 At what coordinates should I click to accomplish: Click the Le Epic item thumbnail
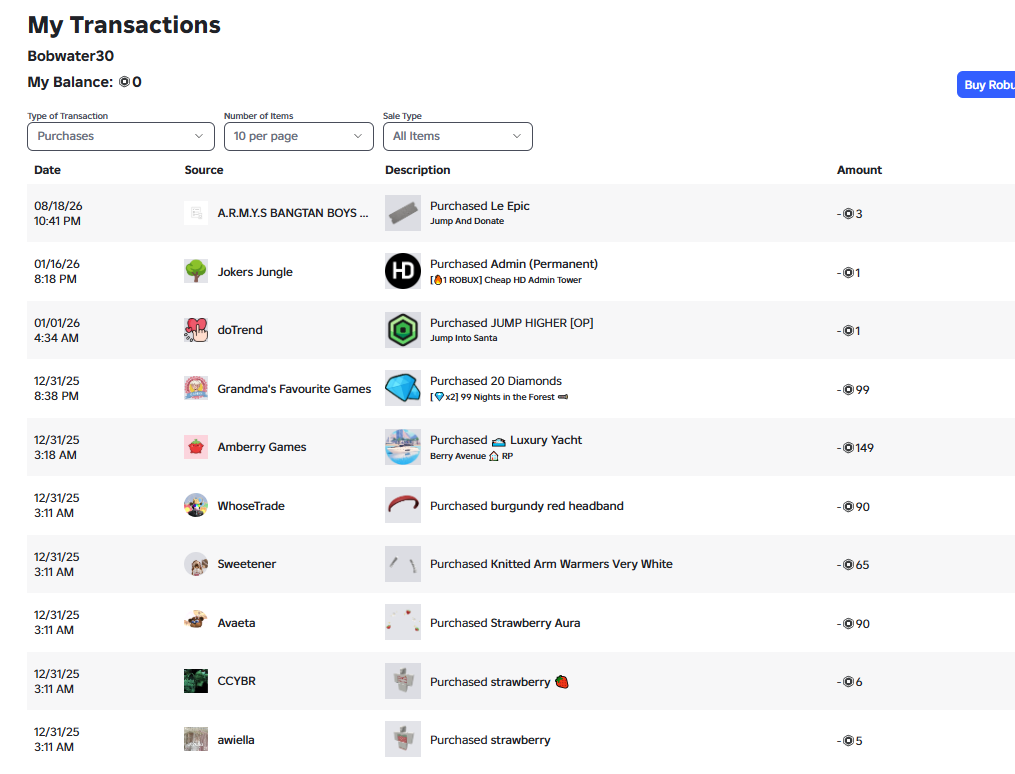click(x=403, y=213)
